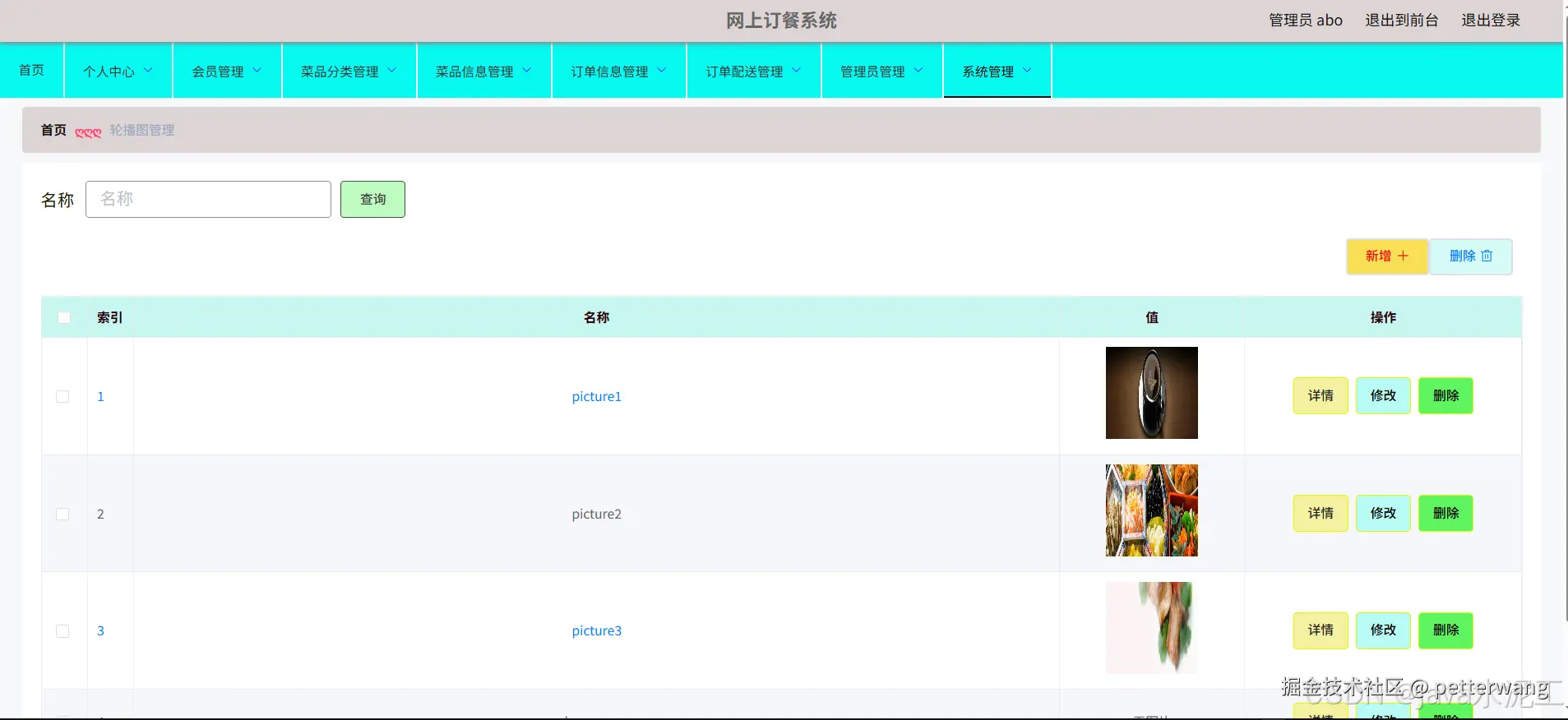The image size is (1568, 720).
Task: Click the trash icon on bulk 删除 button
Action: coord(1487,256)
